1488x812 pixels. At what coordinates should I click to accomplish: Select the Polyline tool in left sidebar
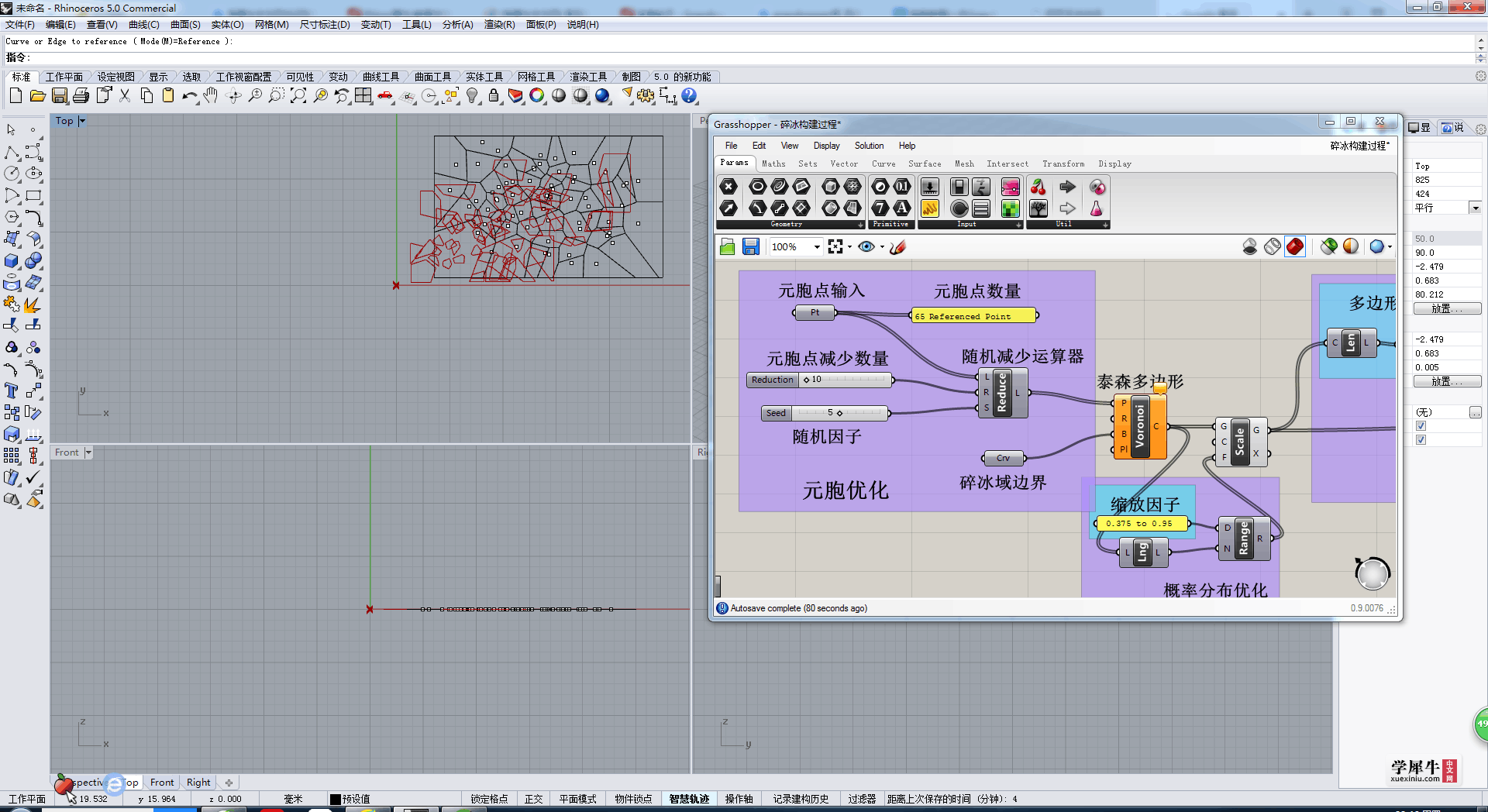point(12,152)
